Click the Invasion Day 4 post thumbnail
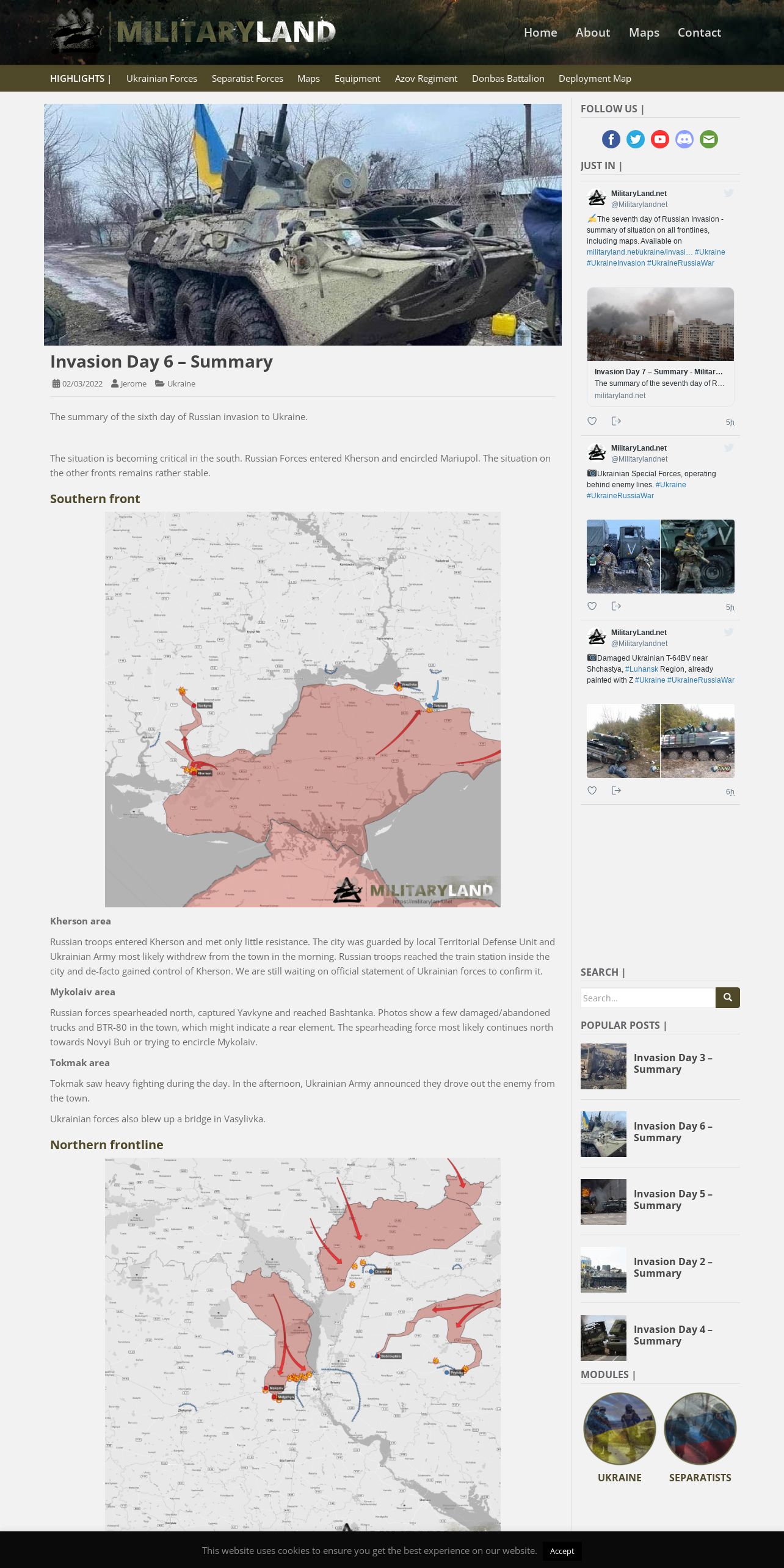Viewport: 784px width, 1568px height. 603,1338
